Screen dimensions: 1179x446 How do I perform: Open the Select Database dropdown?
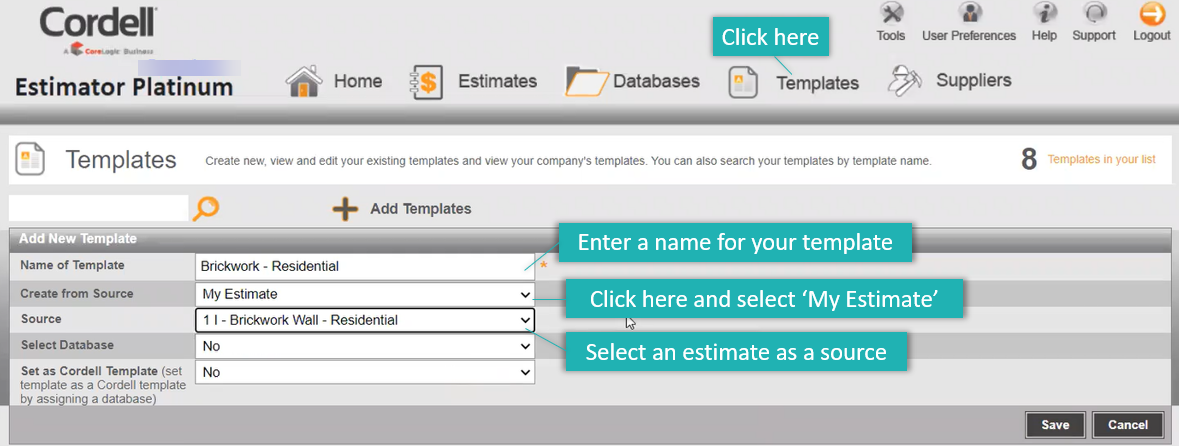pyautogui.click(x=365, y=346)
